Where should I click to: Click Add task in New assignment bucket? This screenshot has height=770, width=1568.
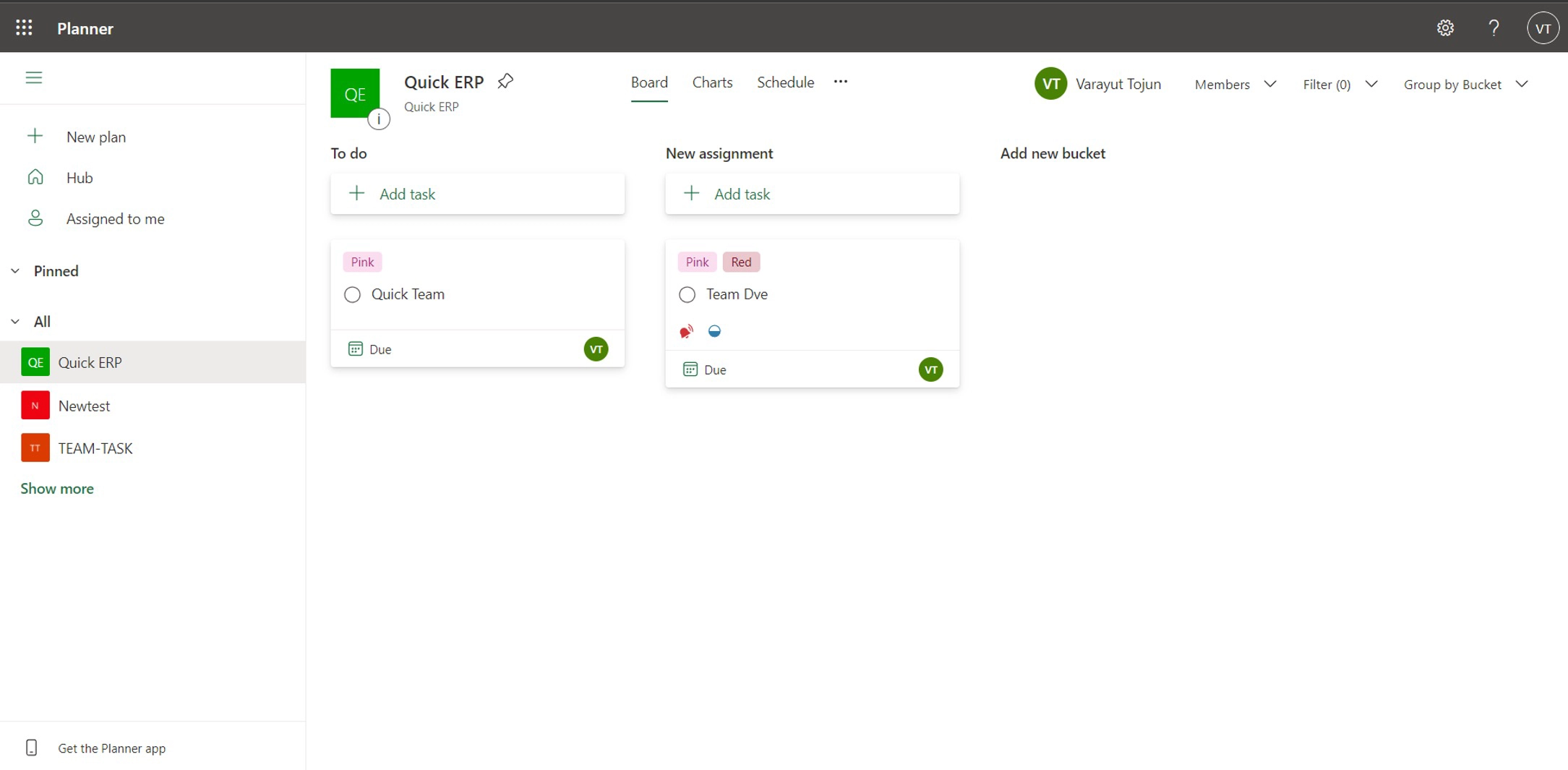[812, 194]
